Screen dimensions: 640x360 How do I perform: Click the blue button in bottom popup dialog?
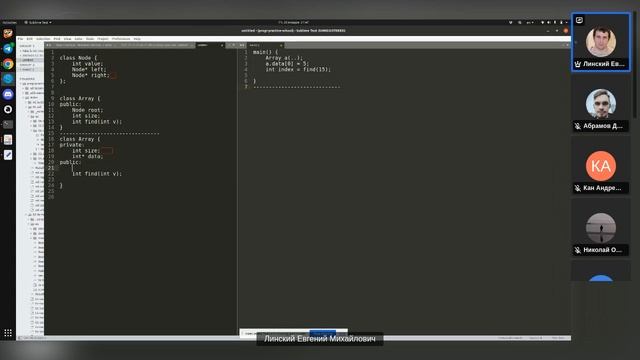322,333
